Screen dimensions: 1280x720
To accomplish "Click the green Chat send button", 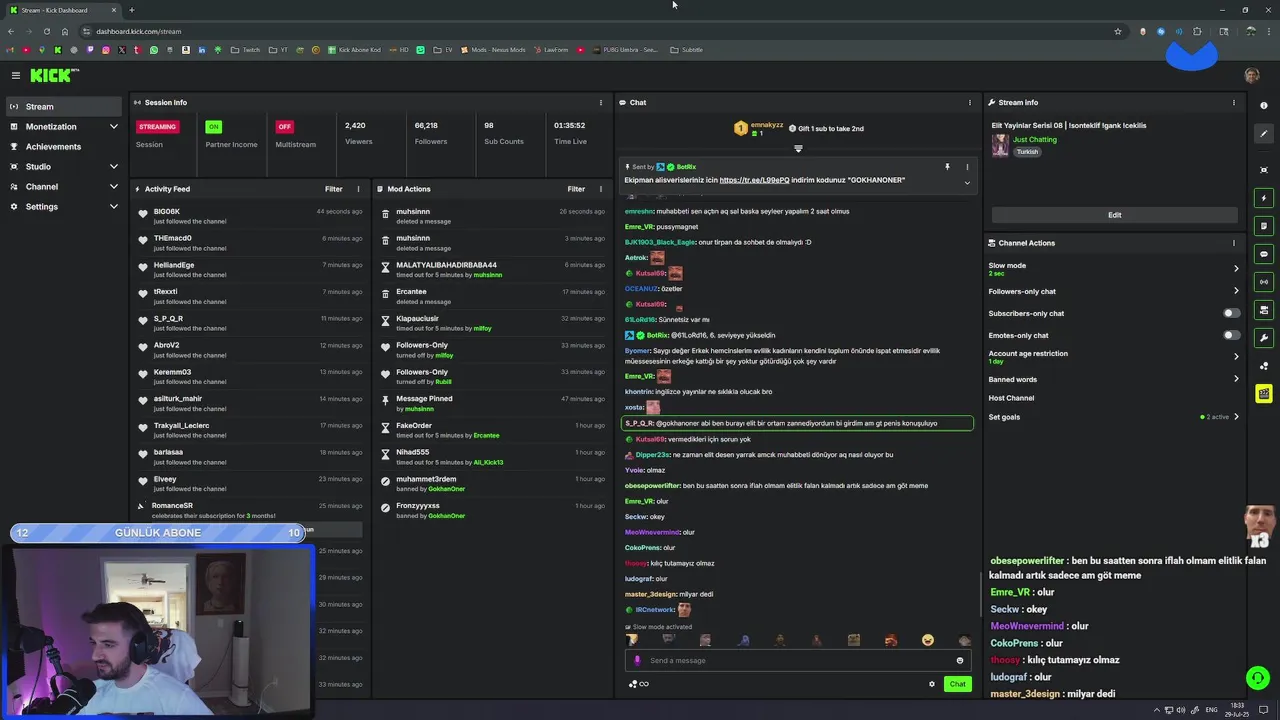I will [957, 684].
